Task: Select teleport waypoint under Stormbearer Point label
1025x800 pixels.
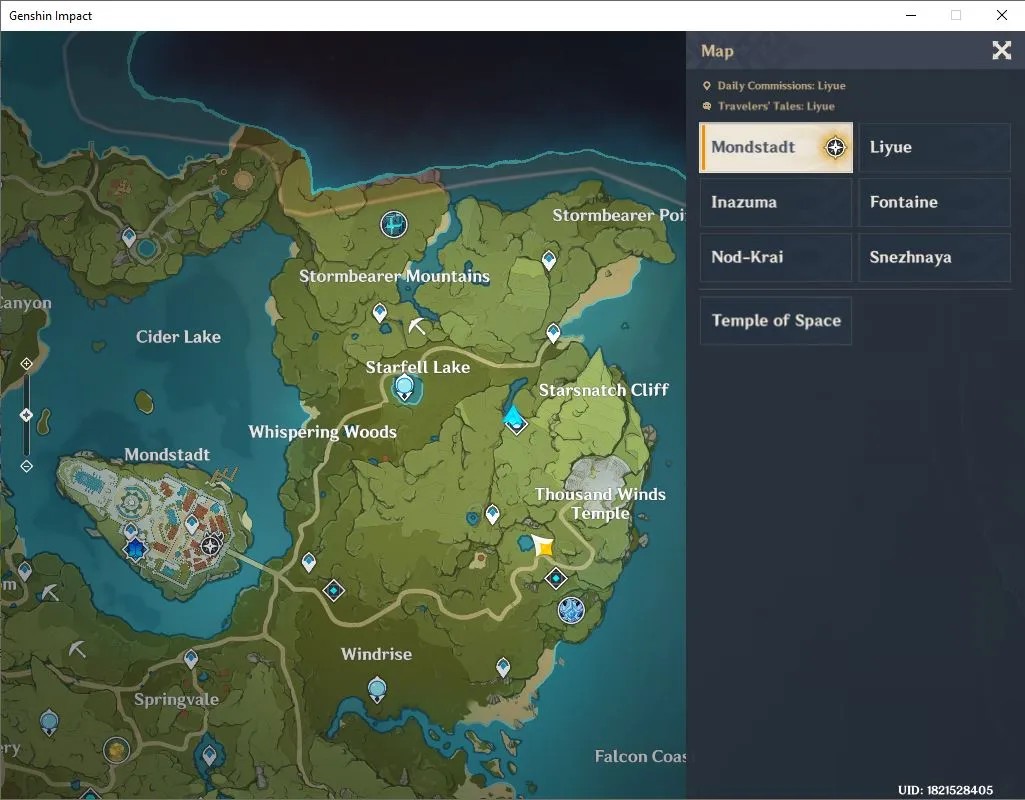Action: coord(549,260)
